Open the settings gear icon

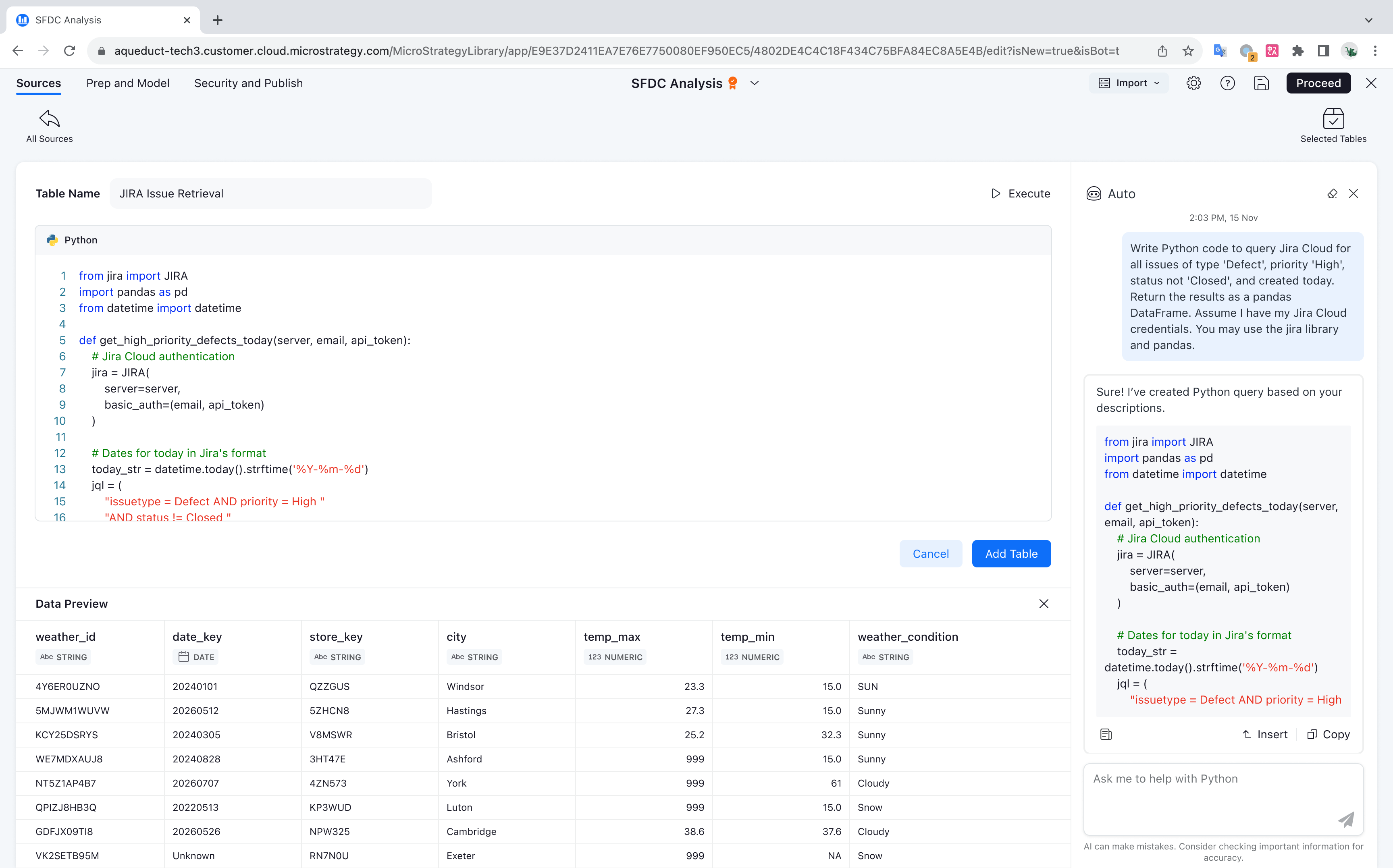point(1193,83)
